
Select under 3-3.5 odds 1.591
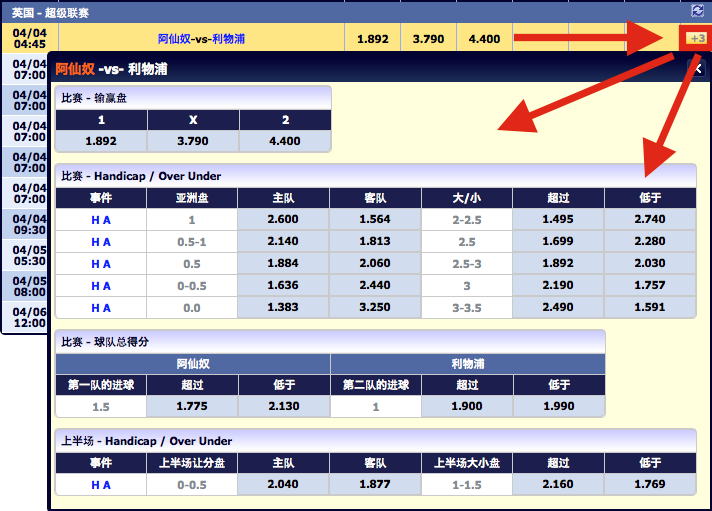point(650,308)
